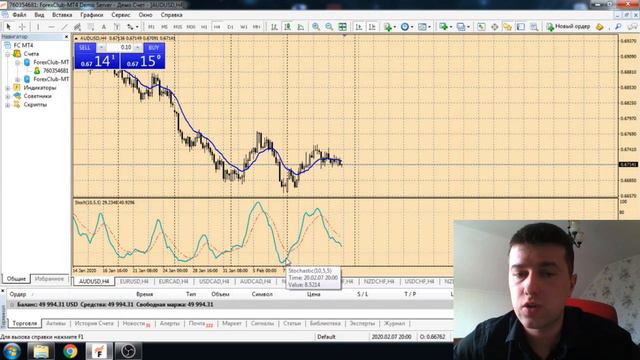Image resolution: width=640 pixels, height=360 pixels.
Task: Switch chart to candlestick mode
Action: [287, 27]
